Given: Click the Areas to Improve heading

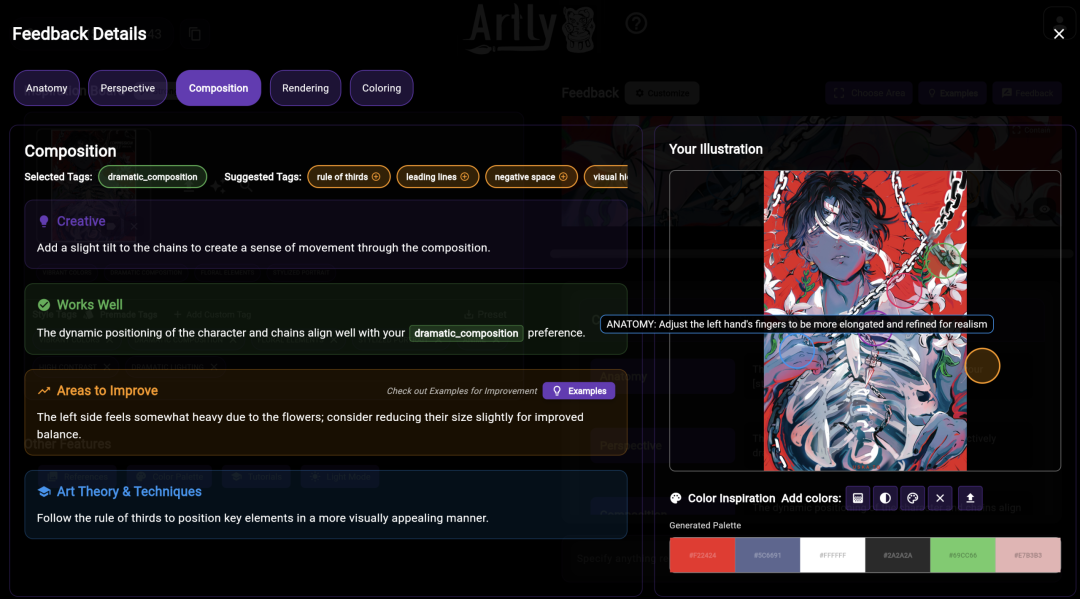Looking at the screenshot, I should [107, 390].
